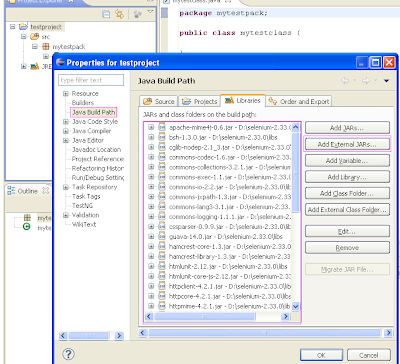
Task: Click the type filter text field
Action: pos(91,80)
